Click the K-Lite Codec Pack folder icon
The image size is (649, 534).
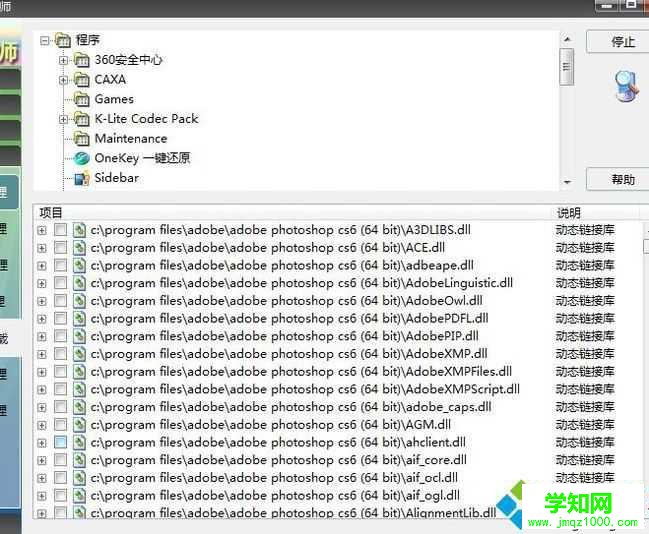(82, 119)
